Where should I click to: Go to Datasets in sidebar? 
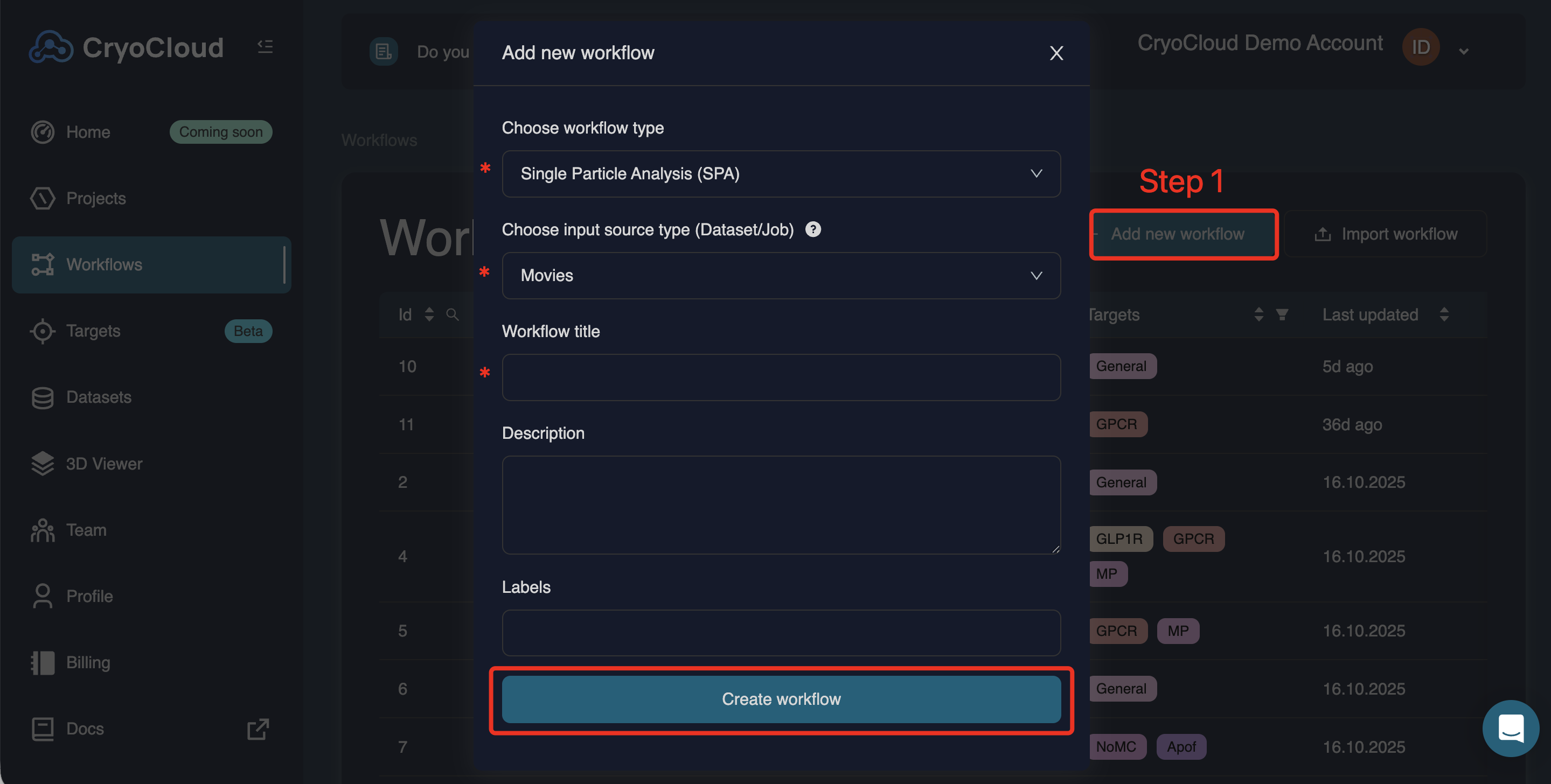99,397
